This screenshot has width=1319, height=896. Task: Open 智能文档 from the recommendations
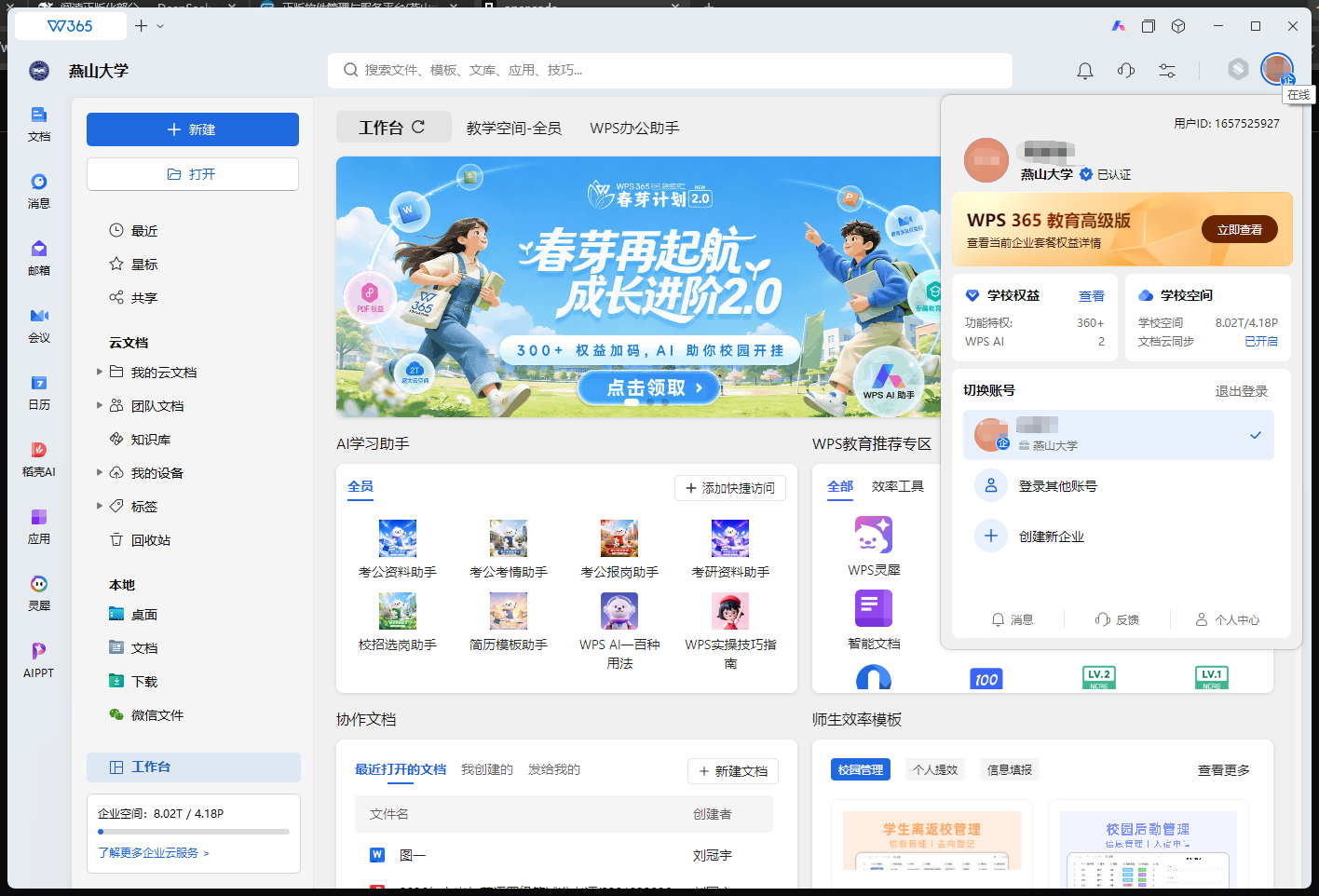(x=874, y=620)
